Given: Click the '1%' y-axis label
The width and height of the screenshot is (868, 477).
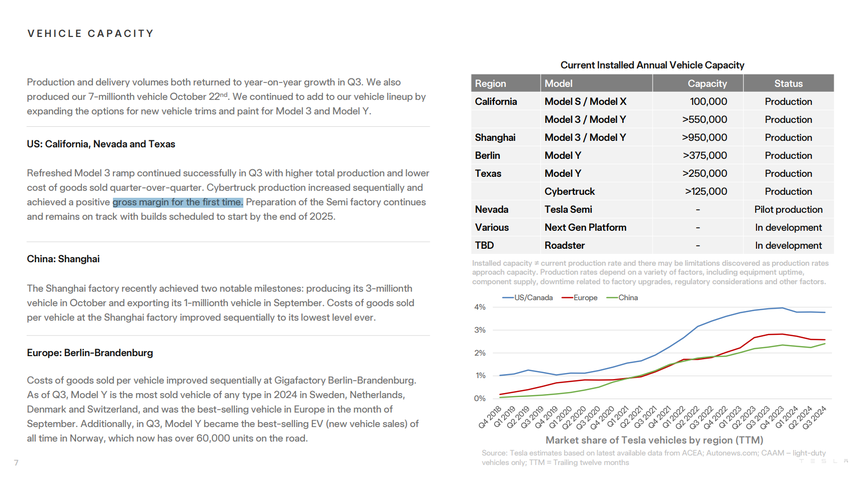Looking at the screenshot, I should click(x=480, y=376).
